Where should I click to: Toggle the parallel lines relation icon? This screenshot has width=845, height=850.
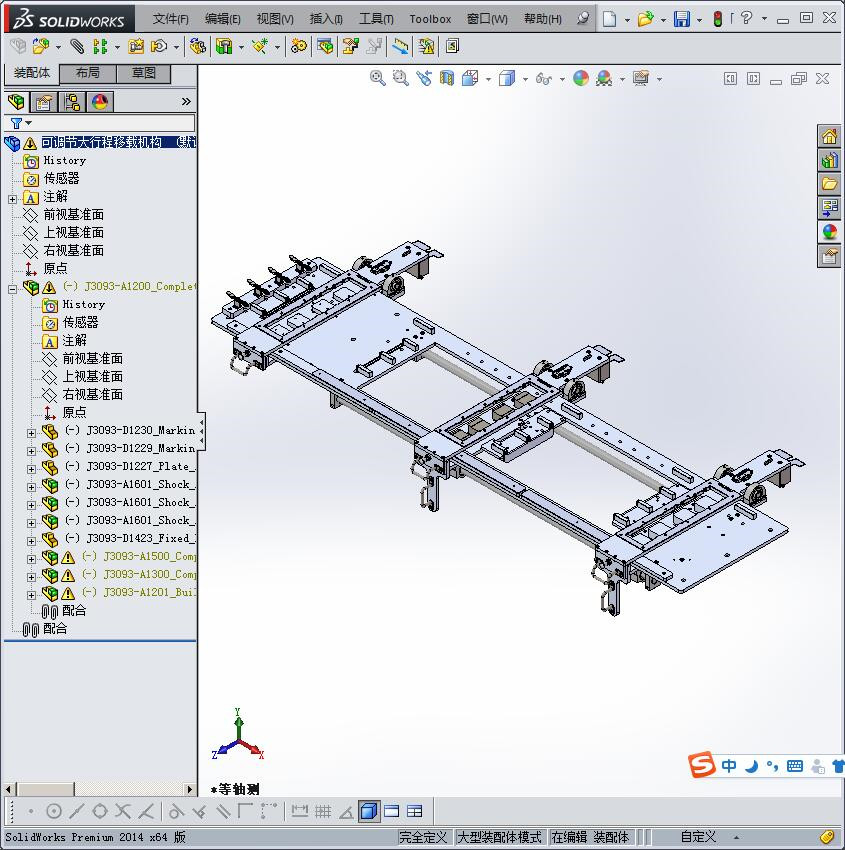point(223,811)
